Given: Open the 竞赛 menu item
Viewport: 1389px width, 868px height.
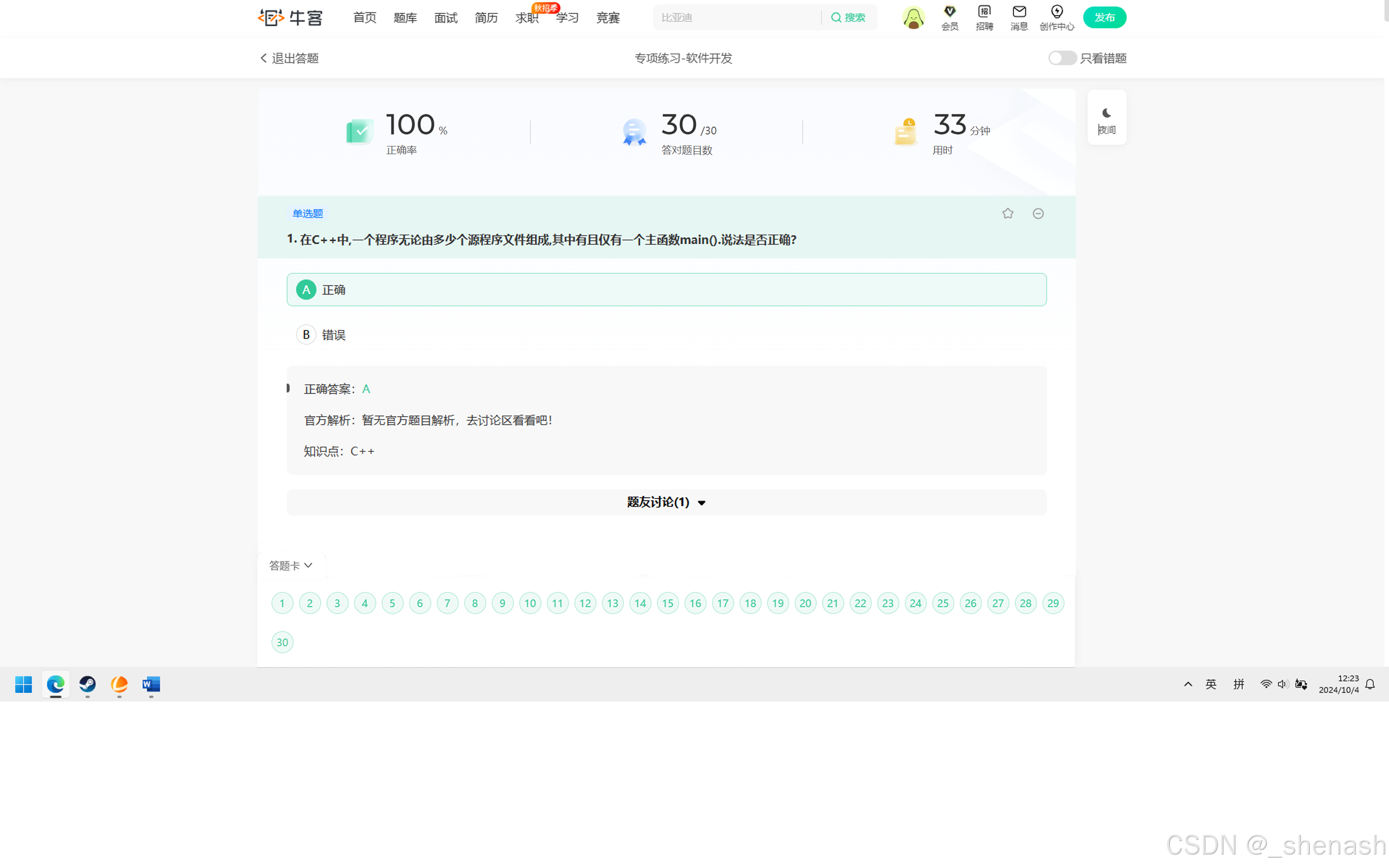Looking at the screenshot, I should pyautogui.click(x=607, y=18).
